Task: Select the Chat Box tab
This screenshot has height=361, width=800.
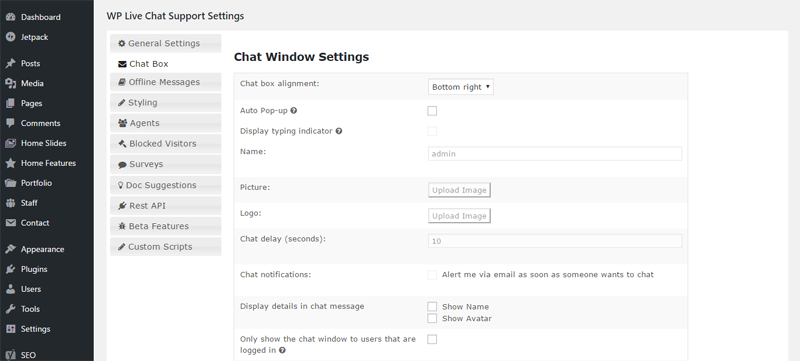Action: click(166, 64)
